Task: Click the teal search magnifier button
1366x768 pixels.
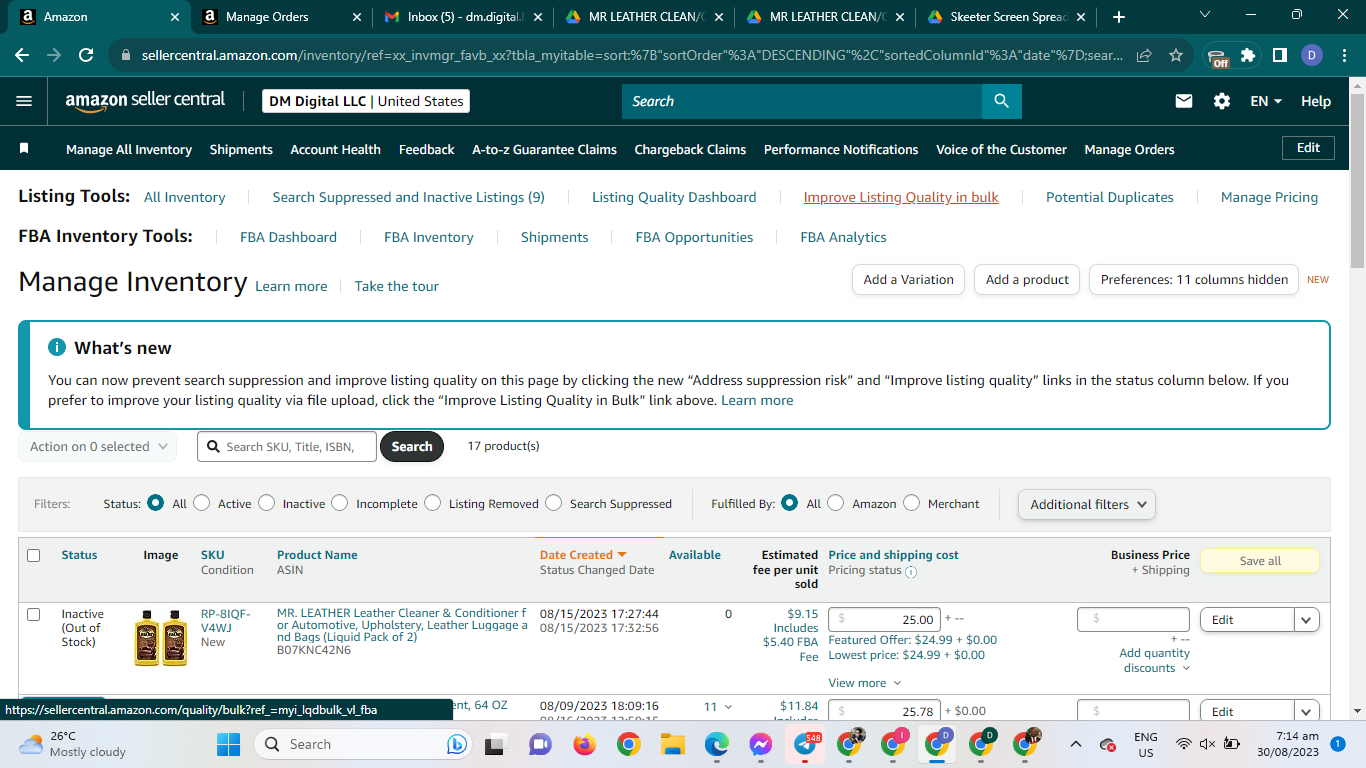Action: coord(1001,101)
